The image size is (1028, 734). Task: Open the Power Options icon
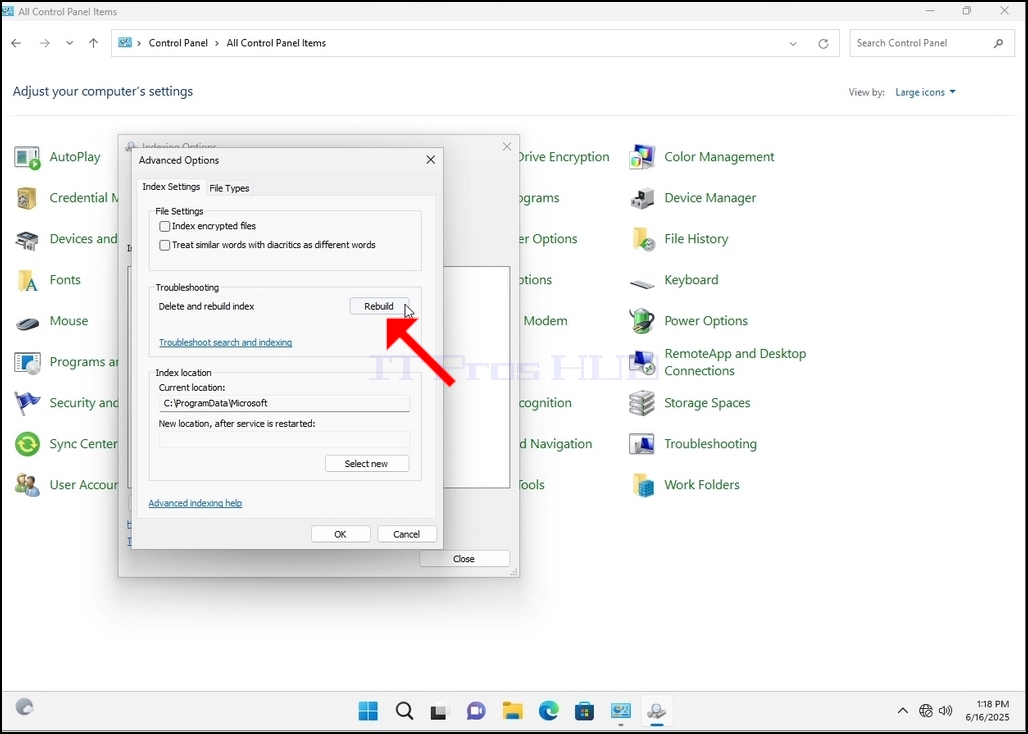pos(642,321)
